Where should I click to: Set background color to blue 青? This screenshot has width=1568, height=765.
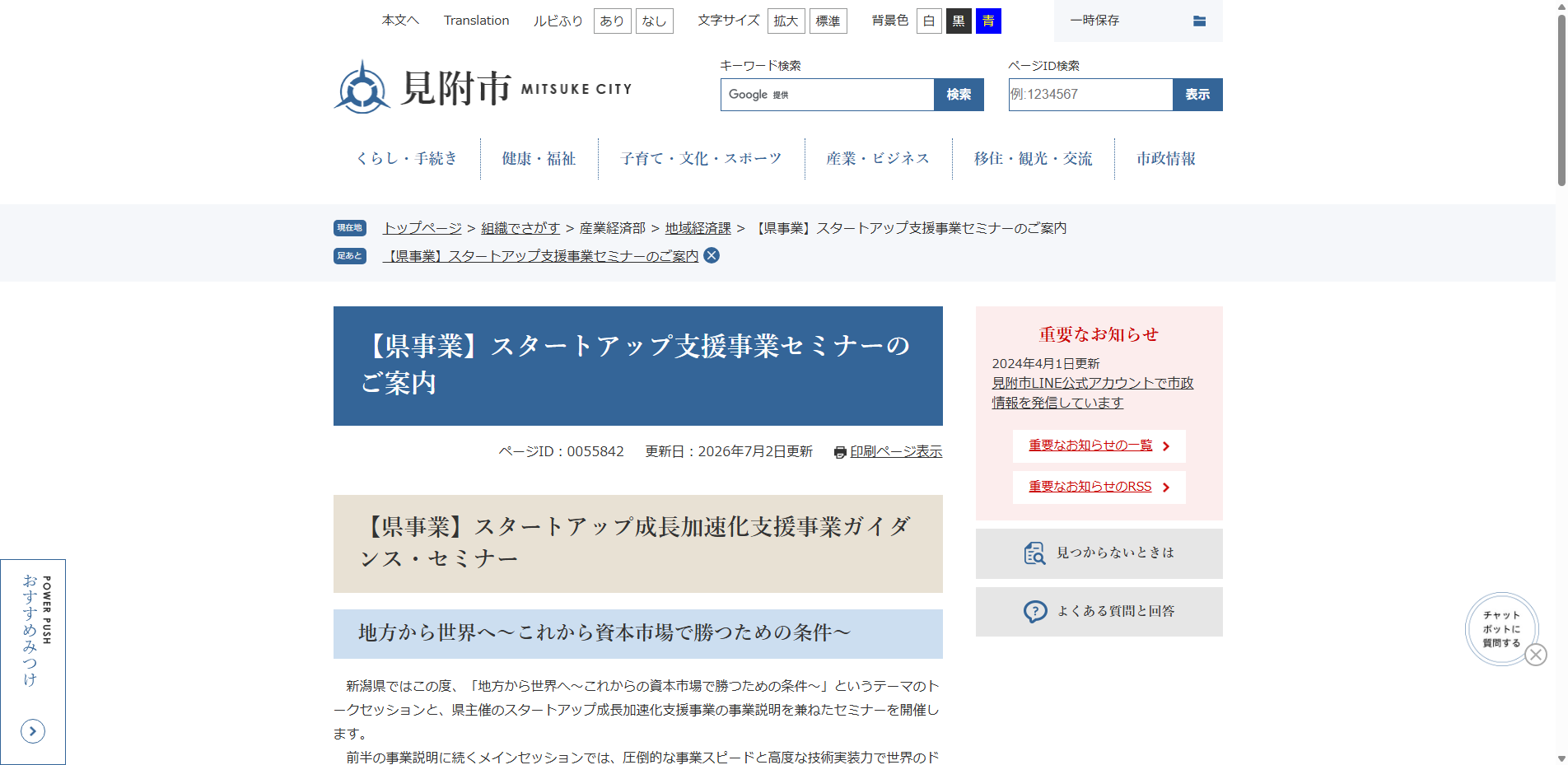(x=988, y=21)
